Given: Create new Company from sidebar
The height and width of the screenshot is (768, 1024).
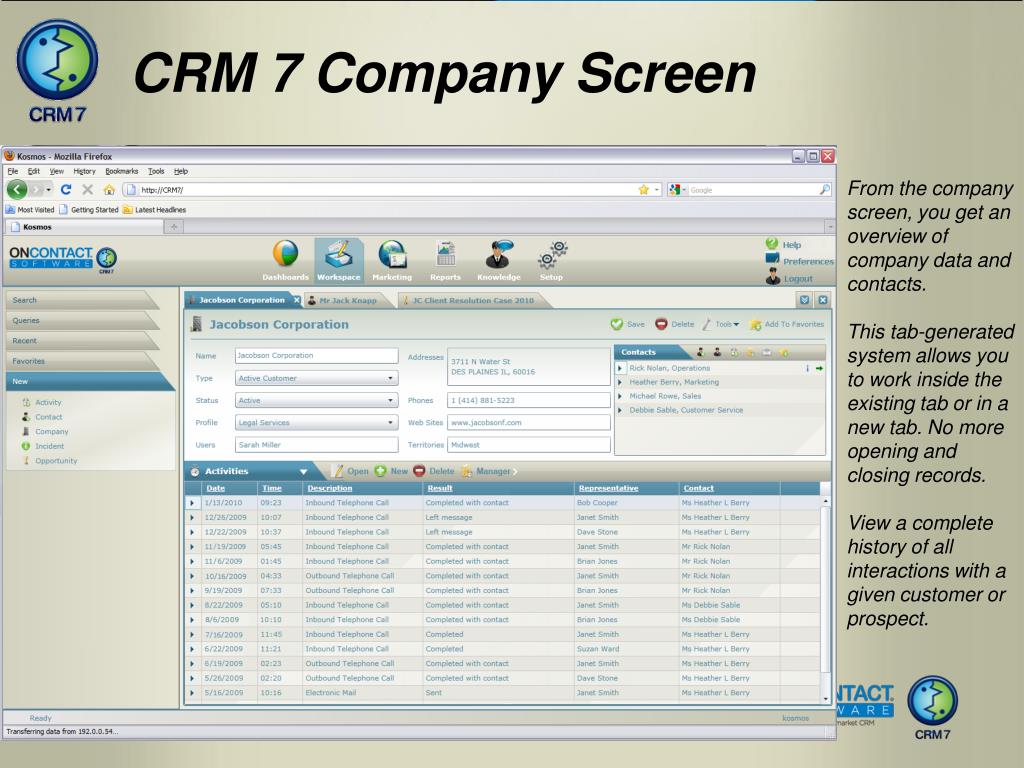Looking at the screenshot, I should pos(51,432).
